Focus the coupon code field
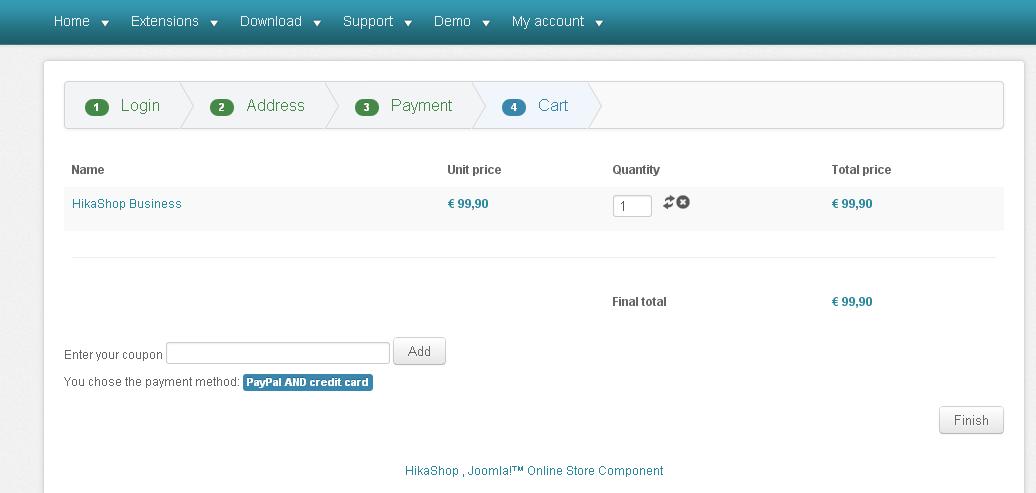The width and height of the screenshot is (1036, 493). pos(278,353)
